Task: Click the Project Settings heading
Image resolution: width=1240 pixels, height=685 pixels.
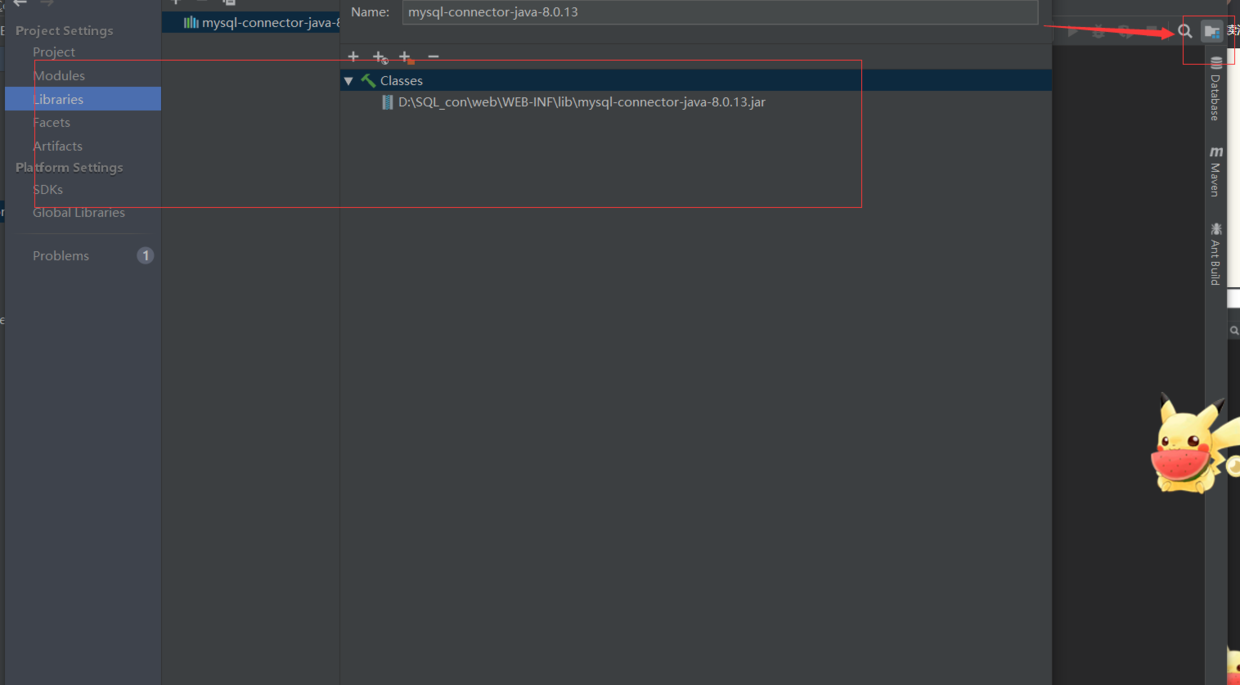Action: tap(64, 30)
